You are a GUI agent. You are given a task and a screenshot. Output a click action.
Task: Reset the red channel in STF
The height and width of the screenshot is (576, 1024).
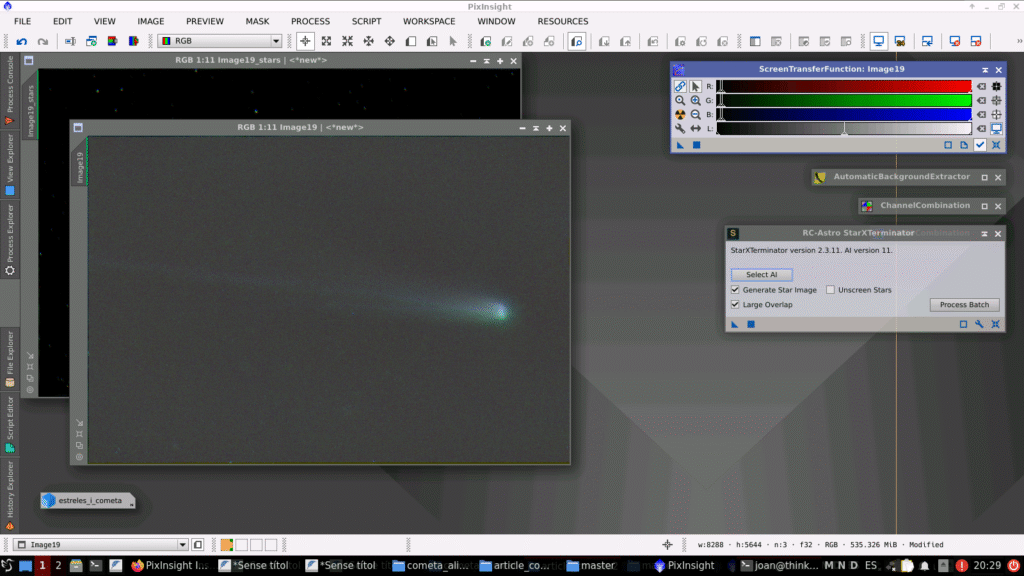[981, 87]
